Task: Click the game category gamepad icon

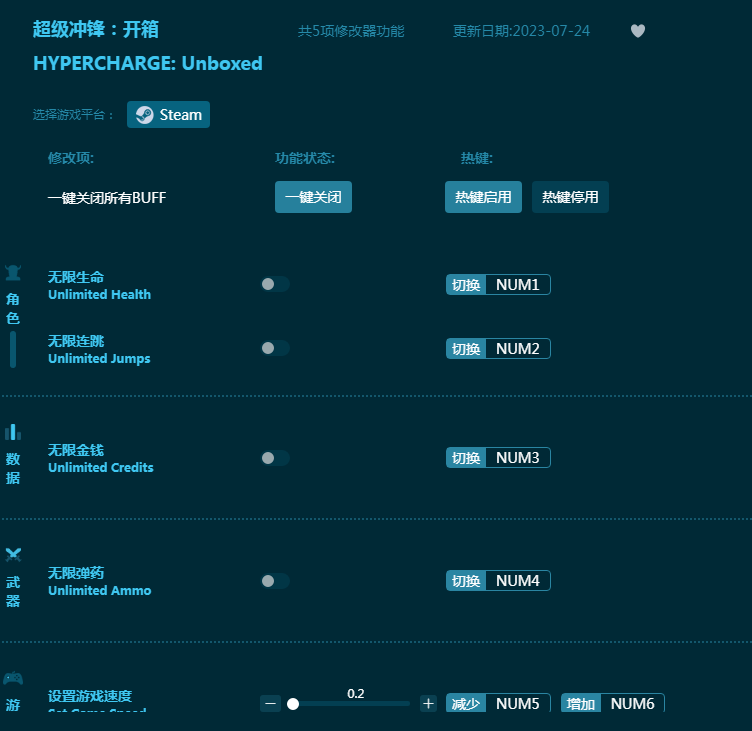Action: pyautogui.click(x=13, y=678)
